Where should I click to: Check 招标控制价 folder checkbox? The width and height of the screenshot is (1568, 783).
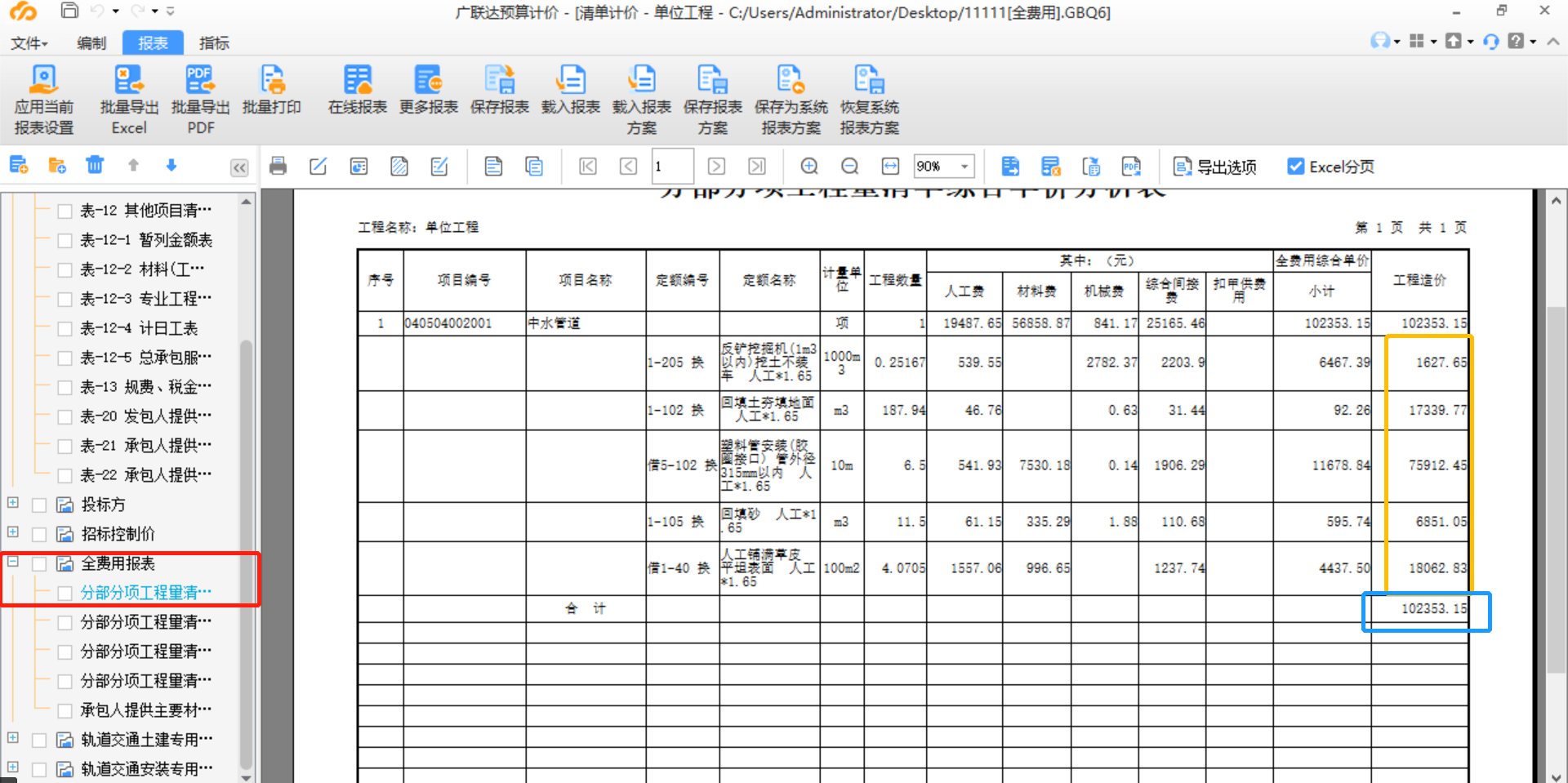click(x=39, y=534)
